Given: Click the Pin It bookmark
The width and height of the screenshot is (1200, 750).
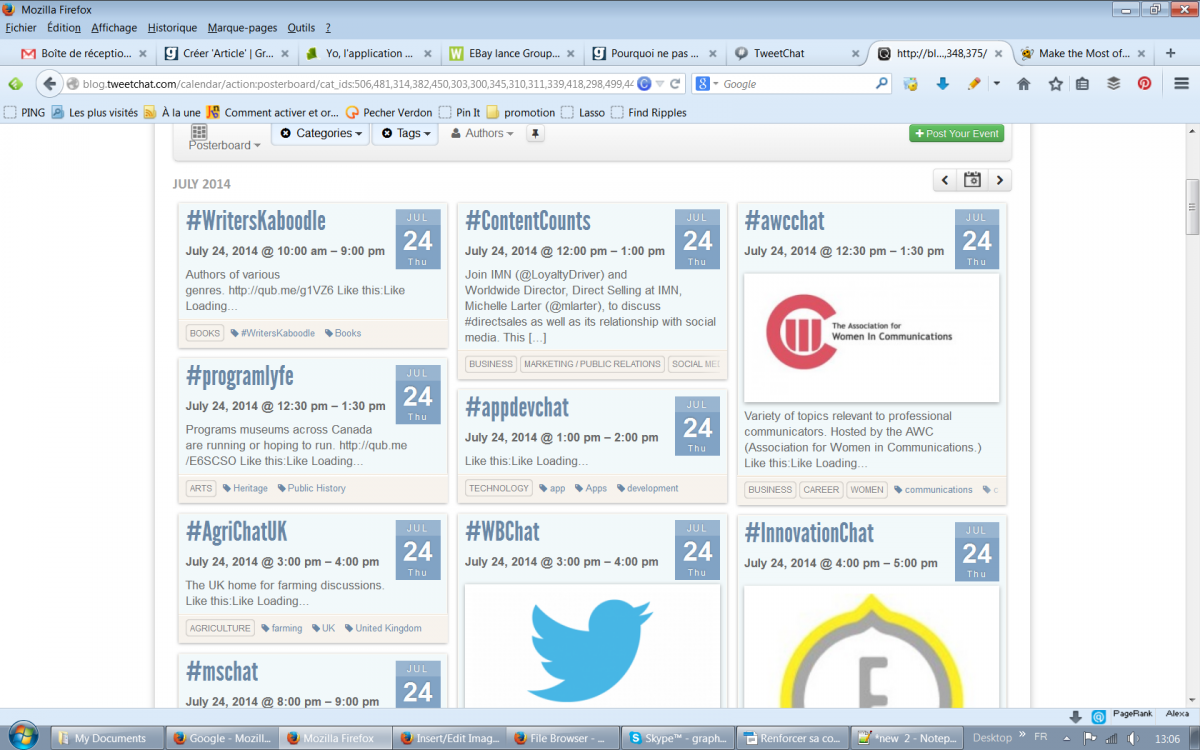Looking at the screenshot, I should [460, 113].
